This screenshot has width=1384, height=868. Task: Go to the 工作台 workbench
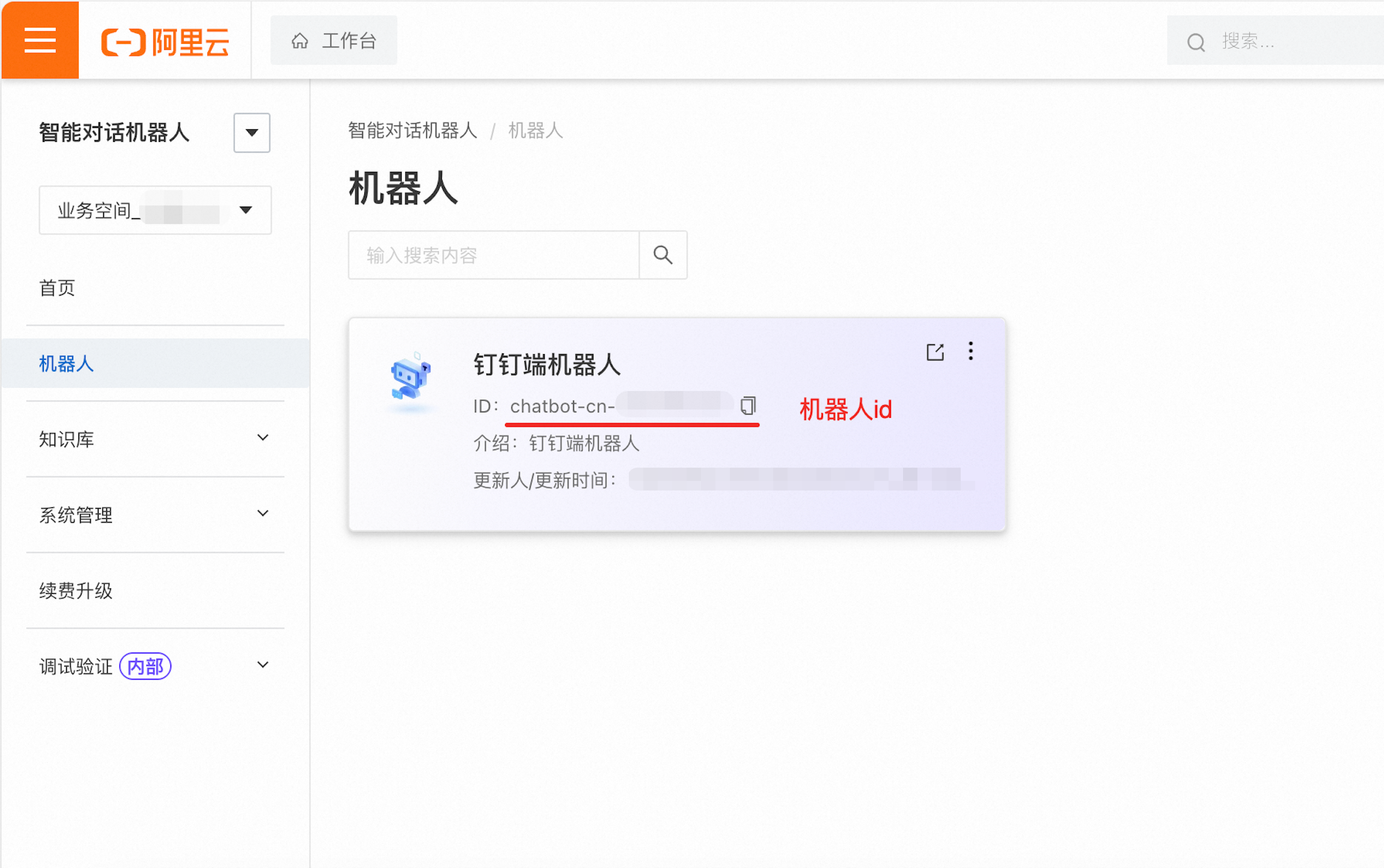click(x=334, y=40)
